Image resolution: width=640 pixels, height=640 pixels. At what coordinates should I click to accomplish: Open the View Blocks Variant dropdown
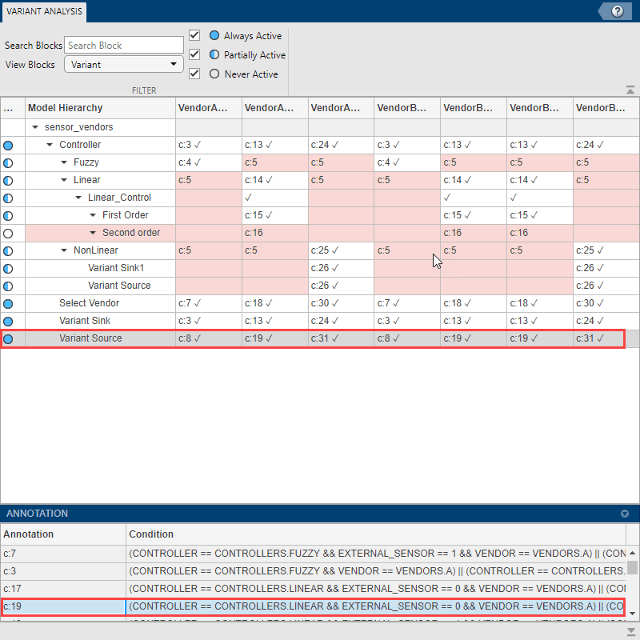[124, 64]
